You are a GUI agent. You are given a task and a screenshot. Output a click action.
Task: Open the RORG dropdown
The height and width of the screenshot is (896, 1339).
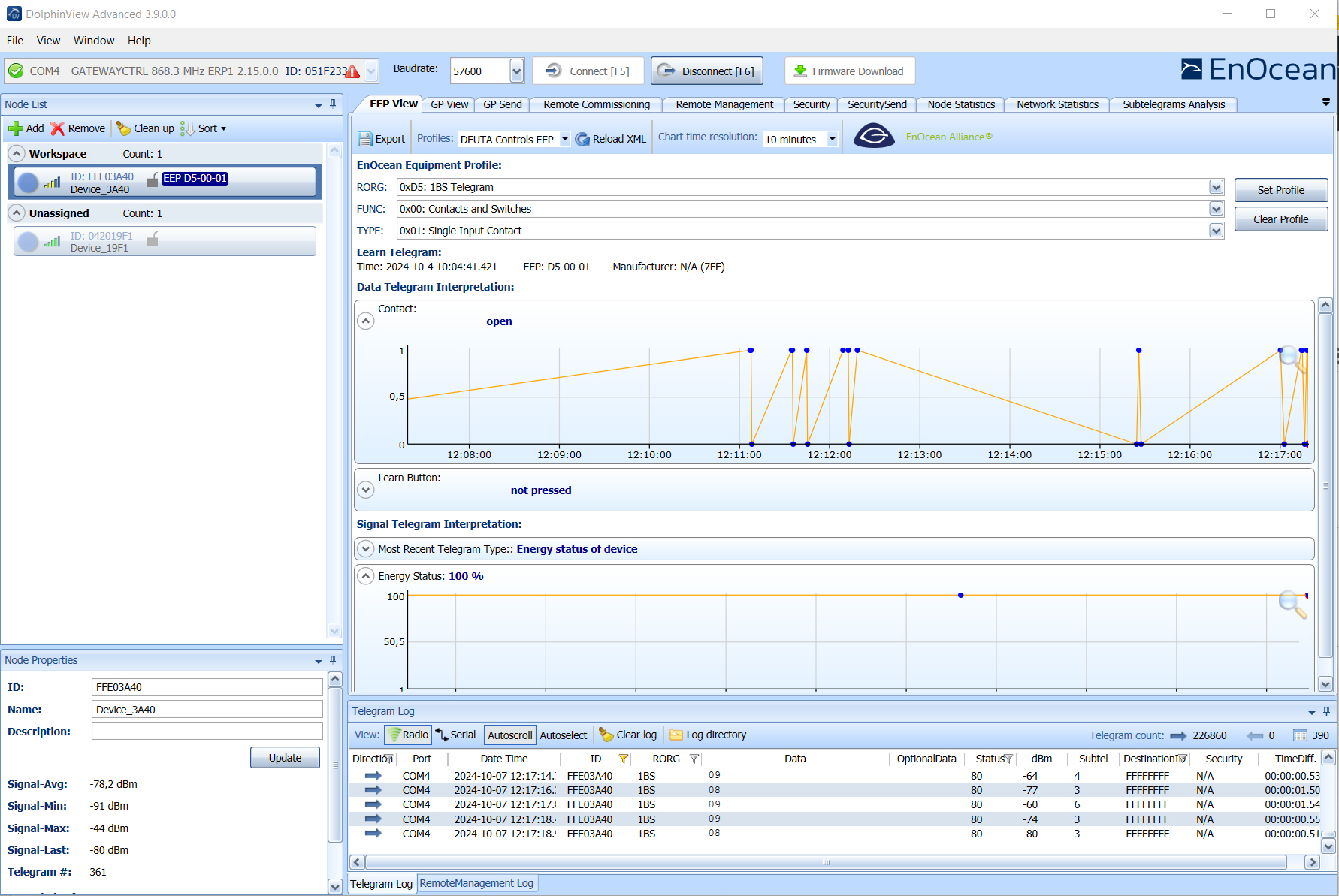pyautogui.click(x=1215, y=187)
